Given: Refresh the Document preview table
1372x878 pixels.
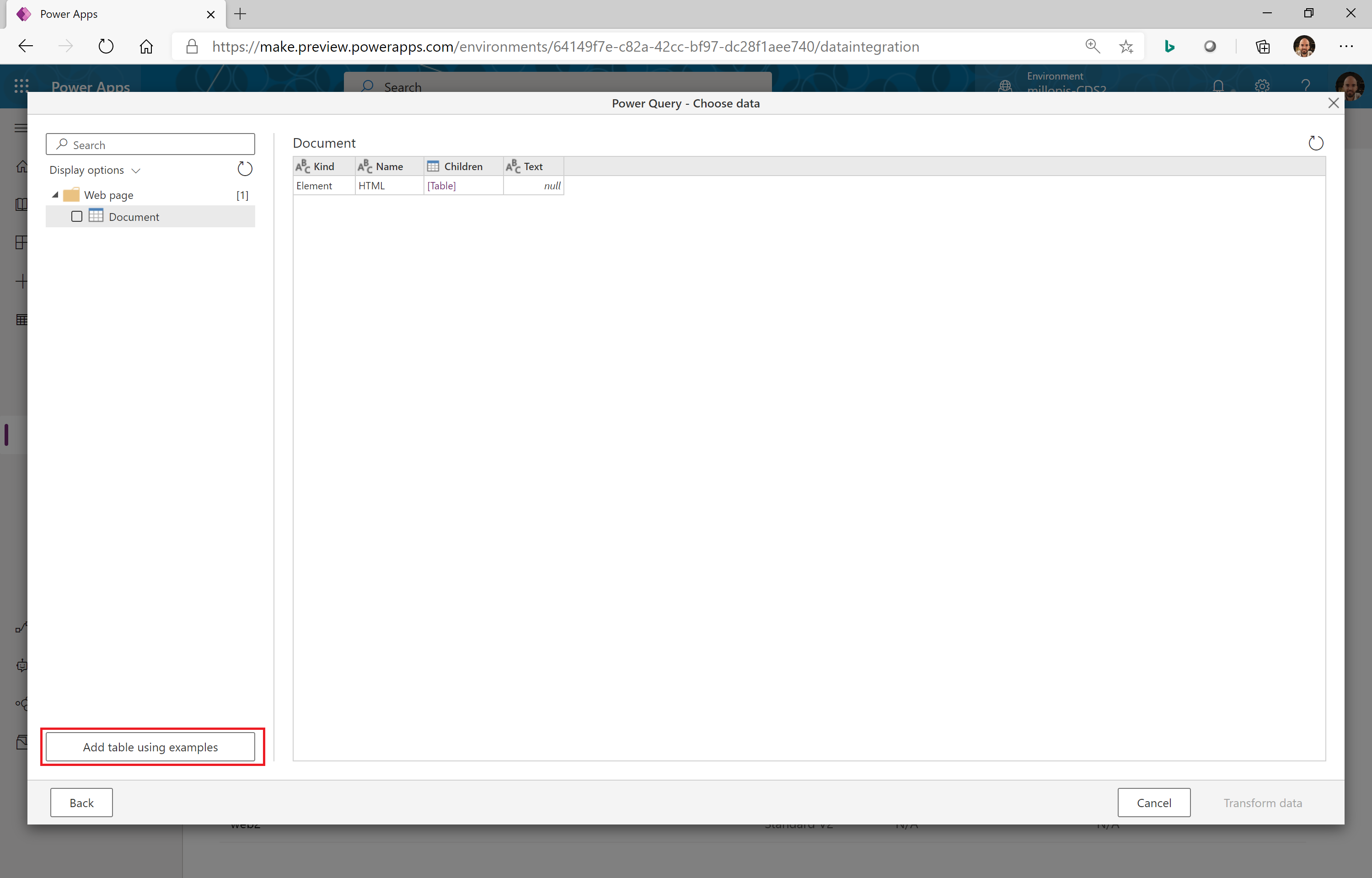Looking at the screenshot, I should [1315, 143].
